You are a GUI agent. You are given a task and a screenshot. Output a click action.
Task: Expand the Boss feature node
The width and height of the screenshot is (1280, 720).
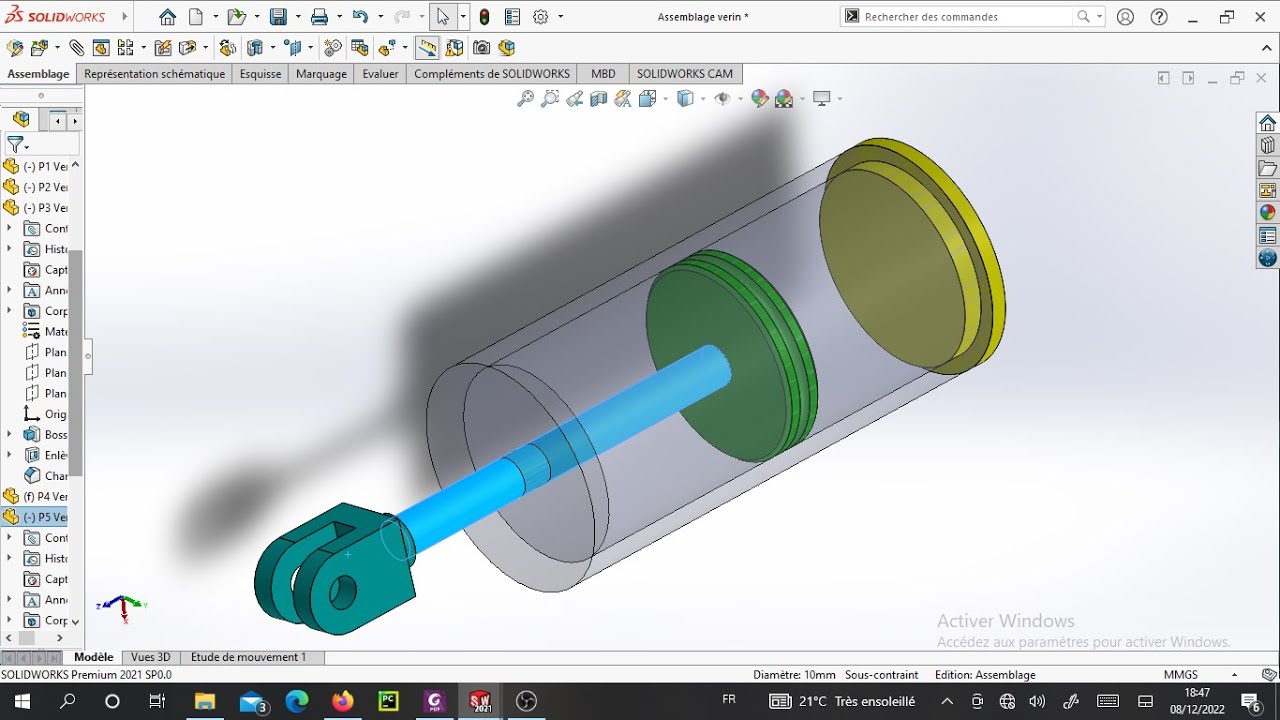9,435
